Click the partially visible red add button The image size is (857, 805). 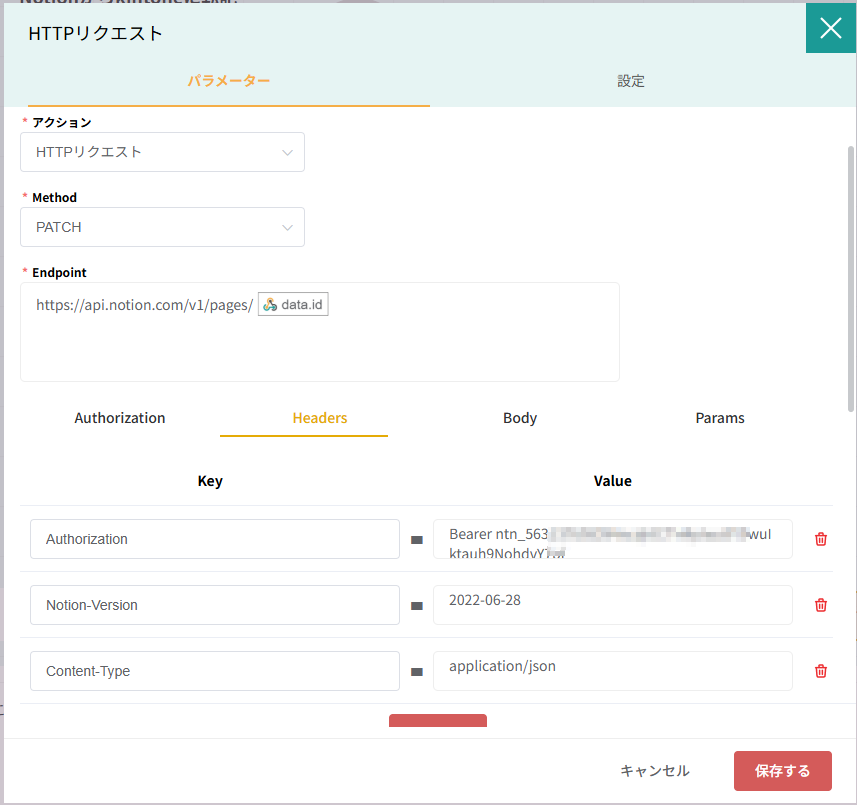point(438,720)
